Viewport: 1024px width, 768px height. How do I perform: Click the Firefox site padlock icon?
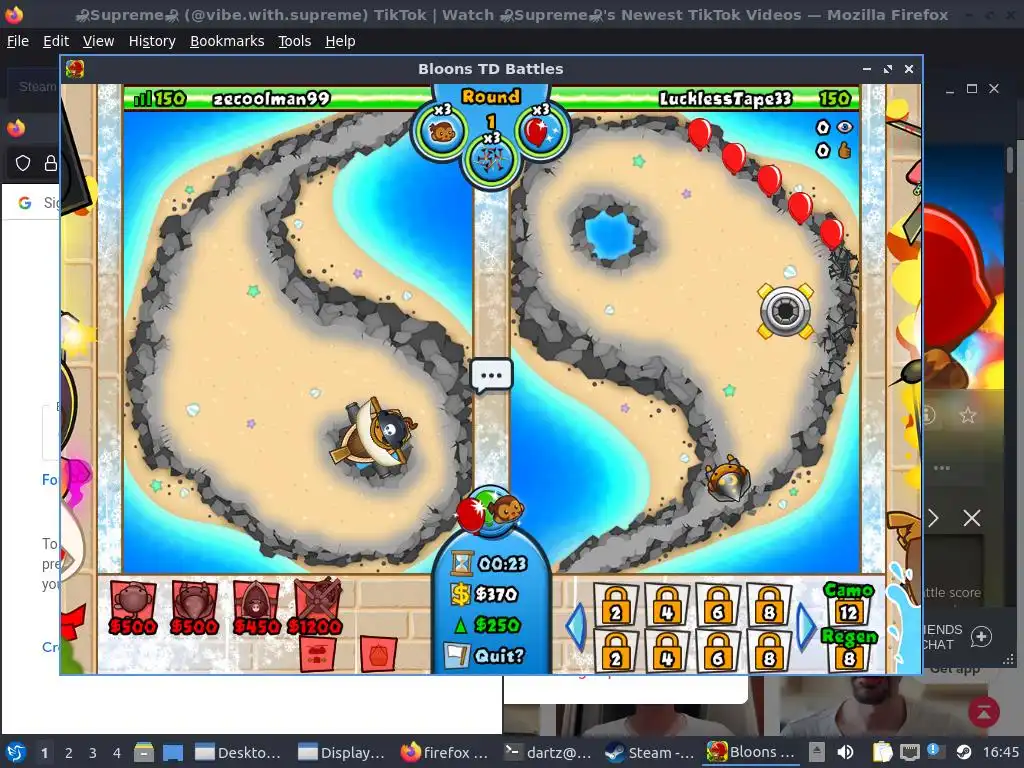50,163
